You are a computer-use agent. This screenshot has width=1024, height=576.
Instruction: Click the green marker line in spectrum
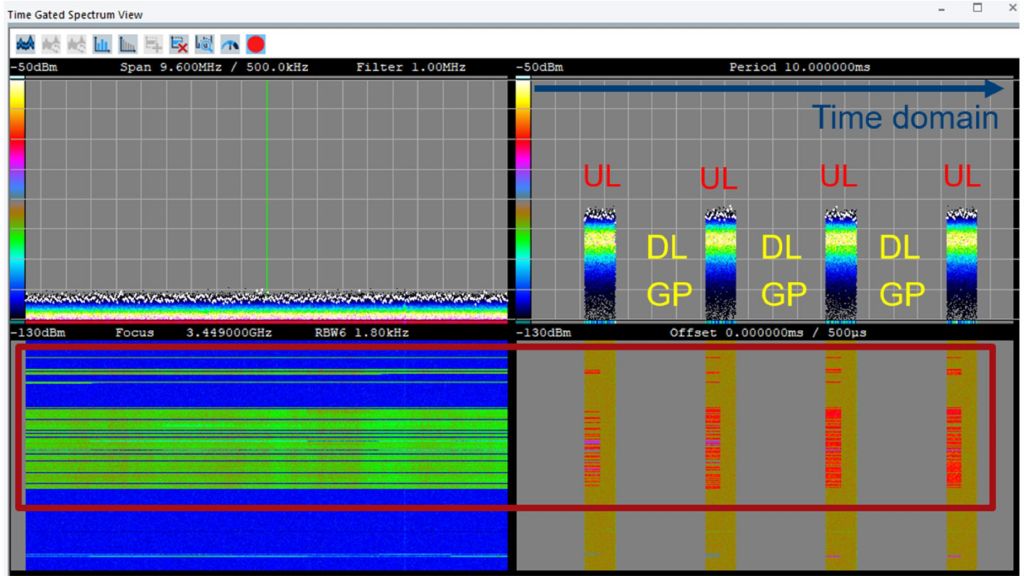[x=268, y=190]
